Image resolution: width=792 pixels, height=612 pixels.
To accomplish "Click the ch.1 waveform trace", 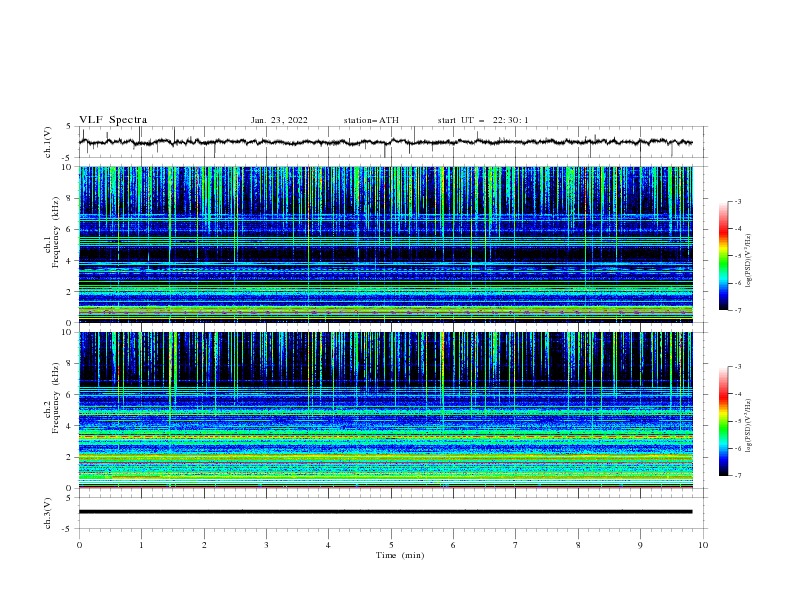I will point(385,142).
